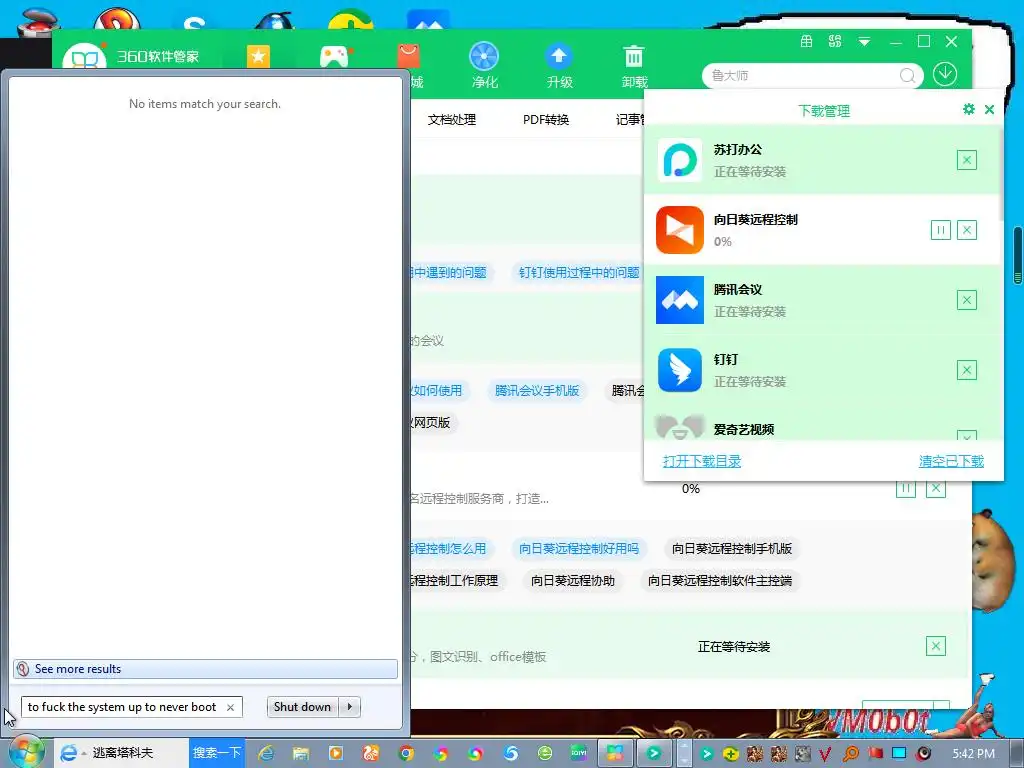The height and width of the screenshot is (768, 1024).
Task: Pause the 向日葵远程控制 download
Action: coord(940,230)
